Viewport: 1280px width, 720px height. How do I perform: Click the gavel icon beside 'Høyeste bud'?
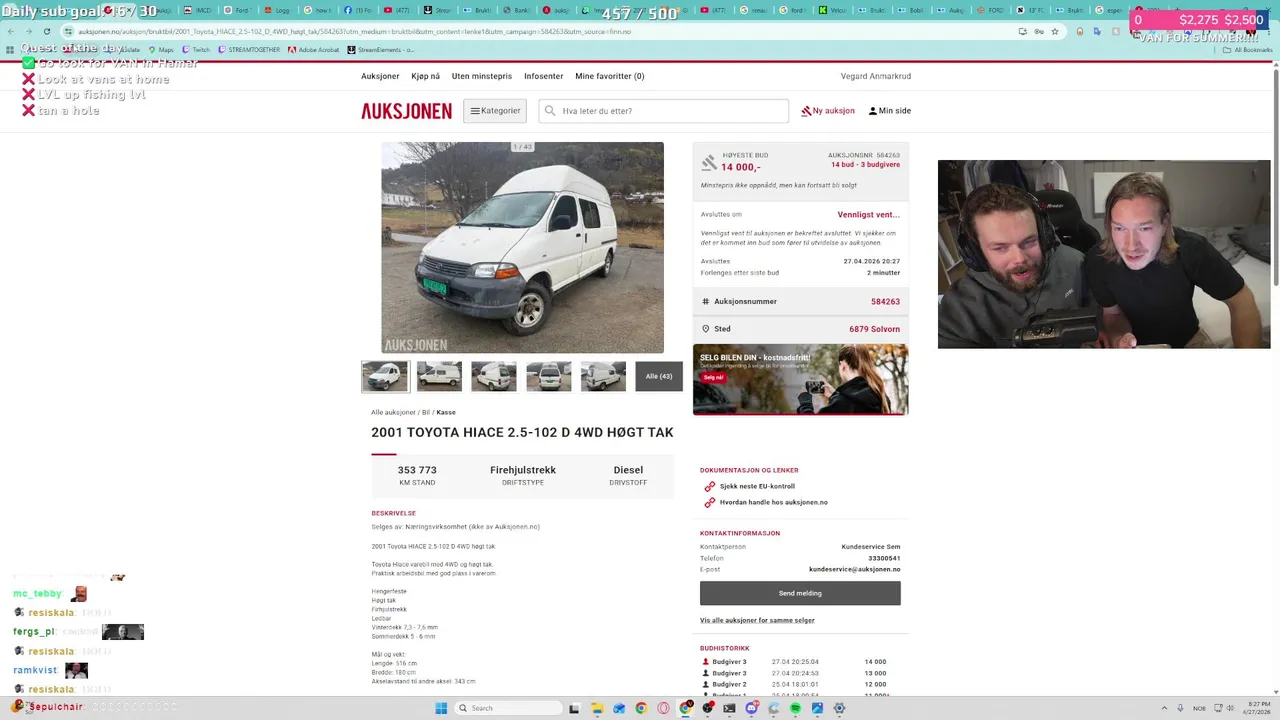click(709, 162)
